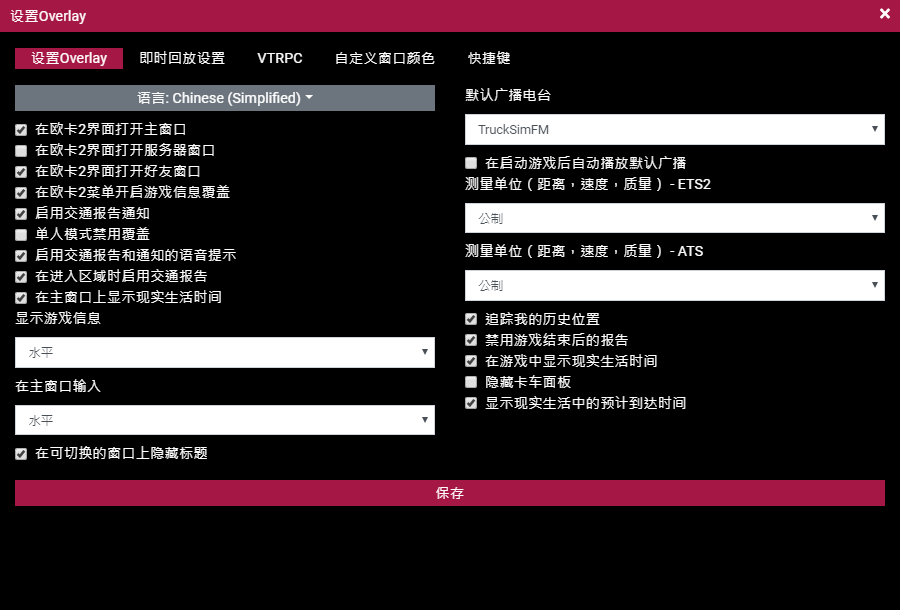Viewport: 900px width, 610px height.
Task: Open the ATS 测量单位 dropdown
Action: pyautogui.click(x=675, y=285)
